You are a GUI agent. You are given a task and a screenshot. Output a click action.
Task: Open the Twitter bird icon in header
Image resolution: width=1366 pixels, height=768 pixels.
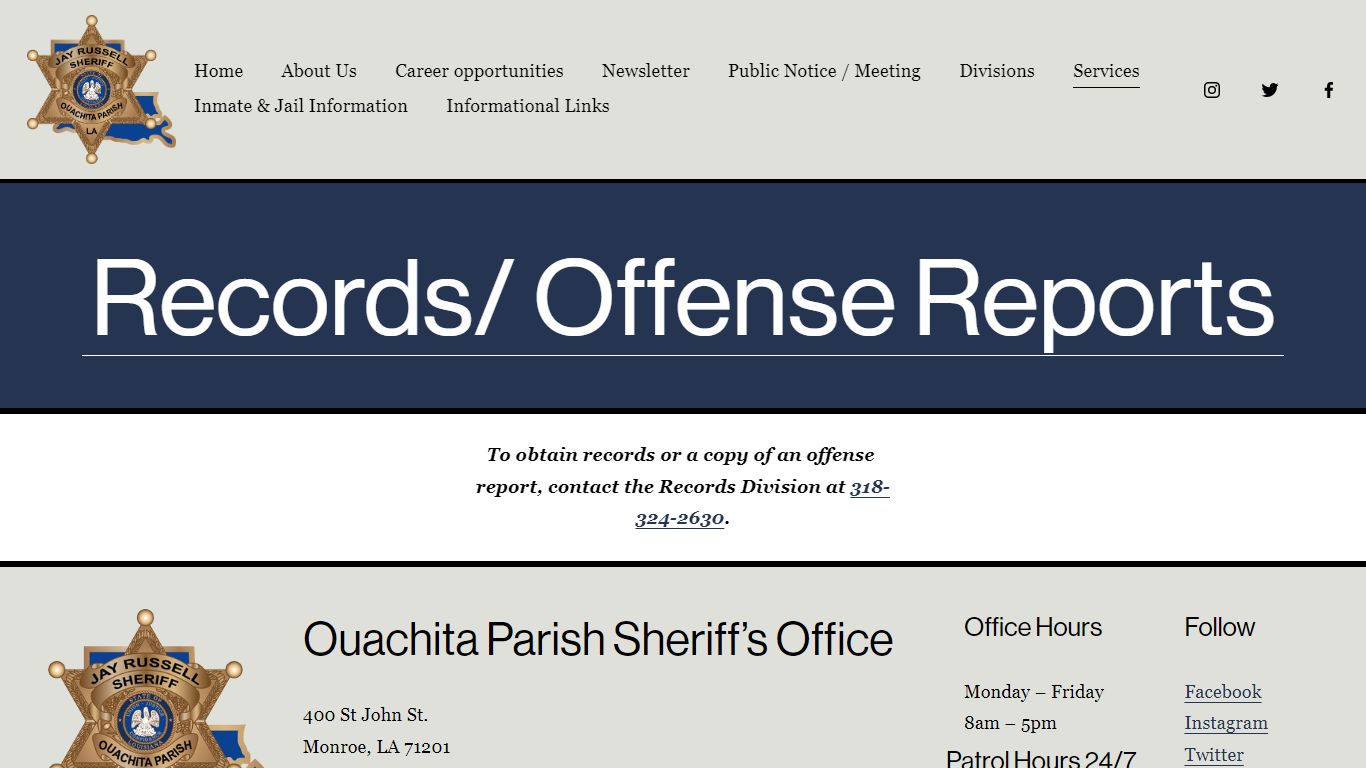pos(1270,90)
